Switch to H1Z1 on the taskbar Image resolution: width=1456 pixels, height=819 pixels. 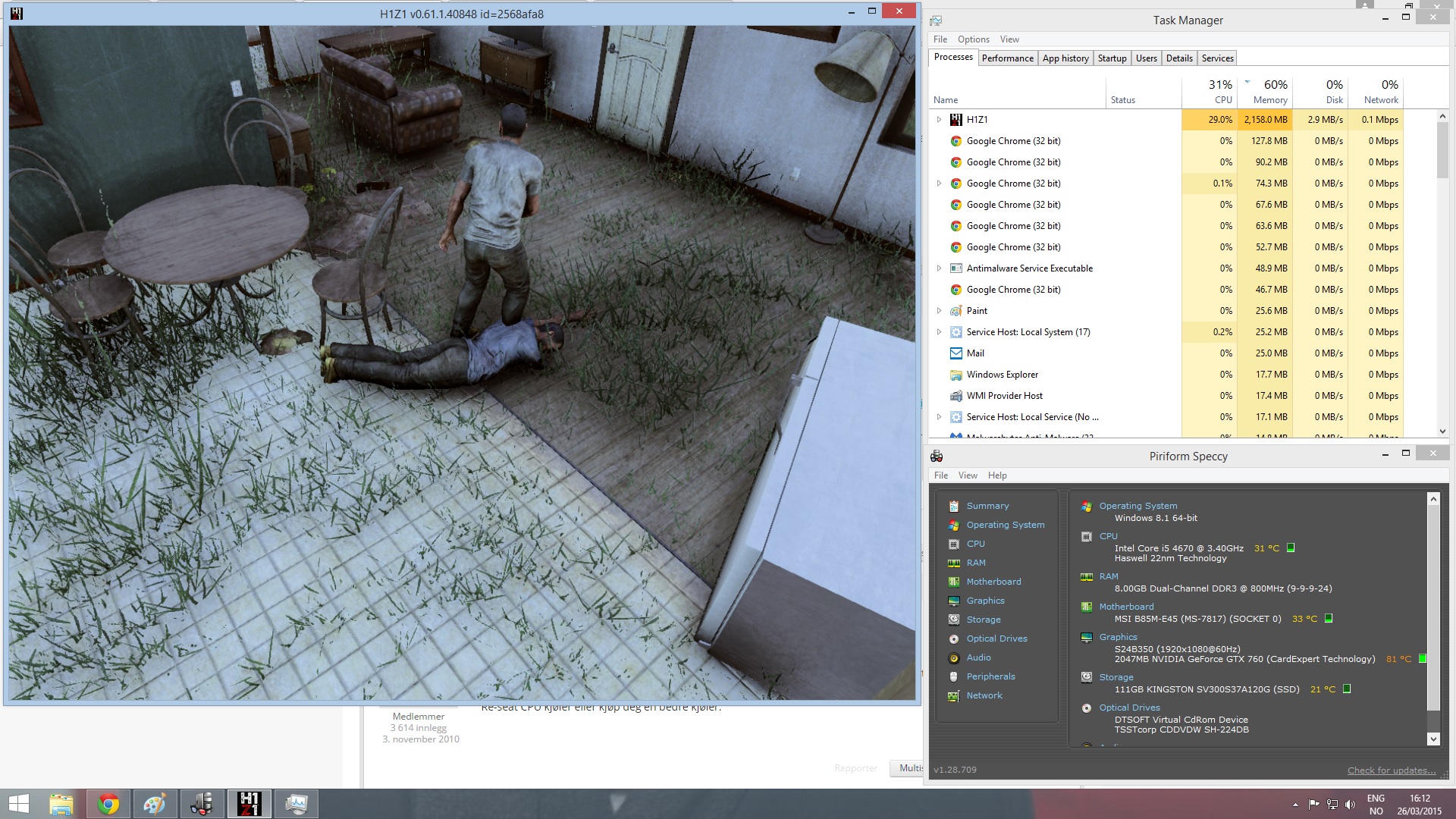pyautogui.click(x=249, y=804)
